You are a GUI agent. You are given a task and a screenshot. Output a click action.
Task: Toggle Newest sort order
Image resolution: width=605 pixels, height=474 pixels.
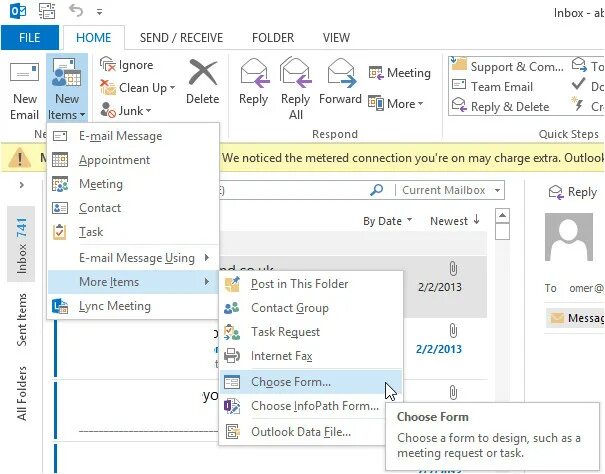coord(455,221)
